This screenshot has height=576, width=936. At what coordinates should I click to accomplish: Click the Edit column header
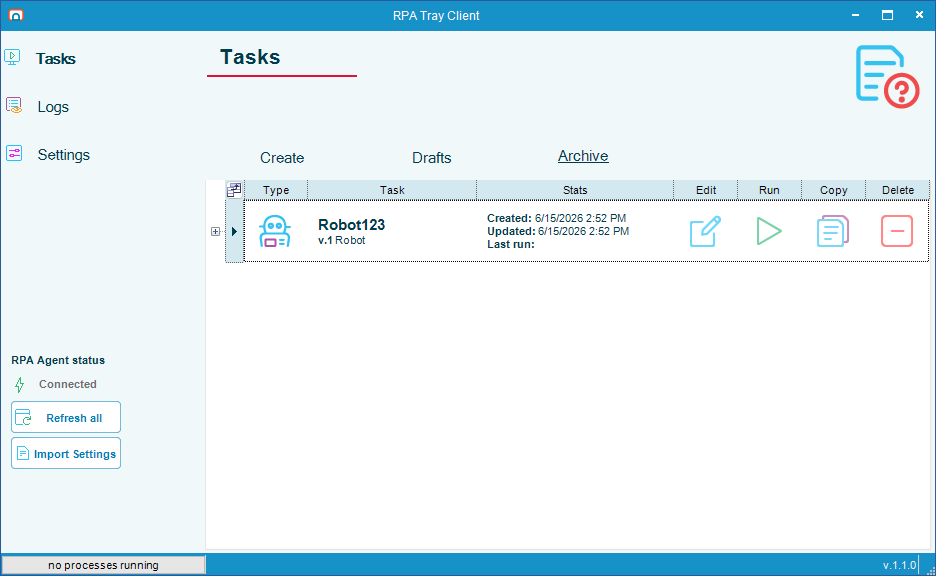[706, 190]
